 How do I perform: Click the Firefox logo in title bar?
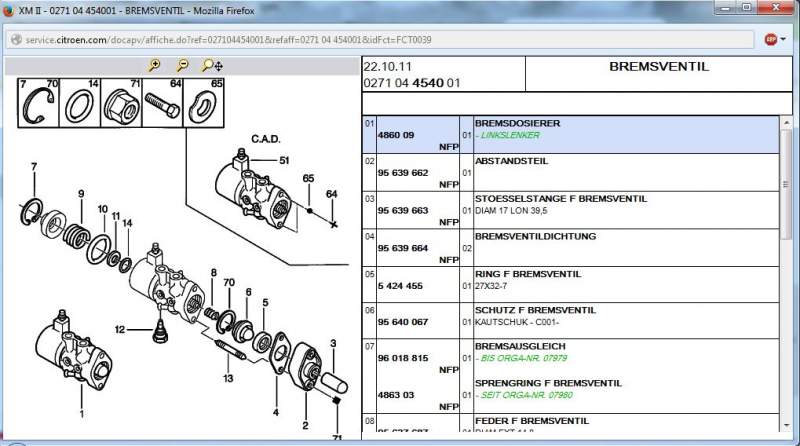(8, 10)
